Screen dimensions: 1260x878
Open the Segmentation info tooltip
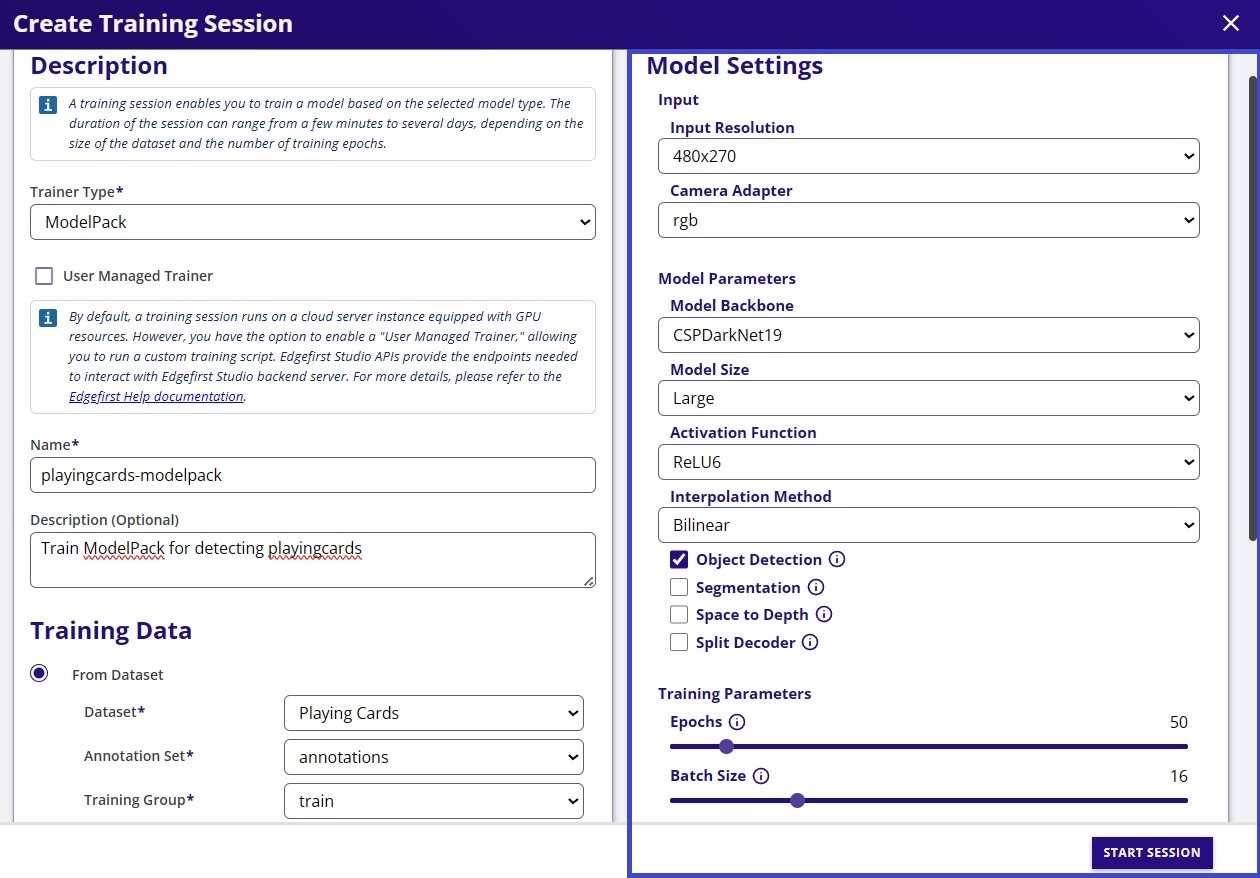tap(817, 587)
